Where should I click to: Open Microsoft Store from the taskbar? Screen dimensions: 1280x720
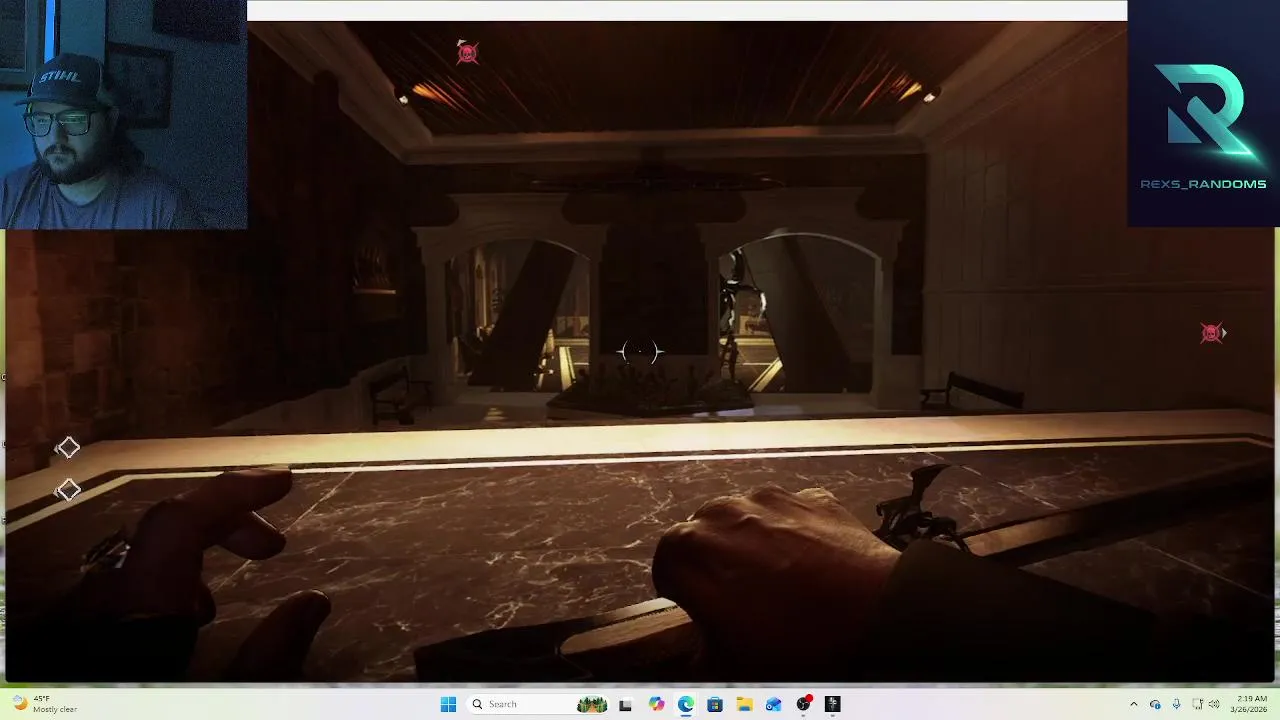point(714,704)
